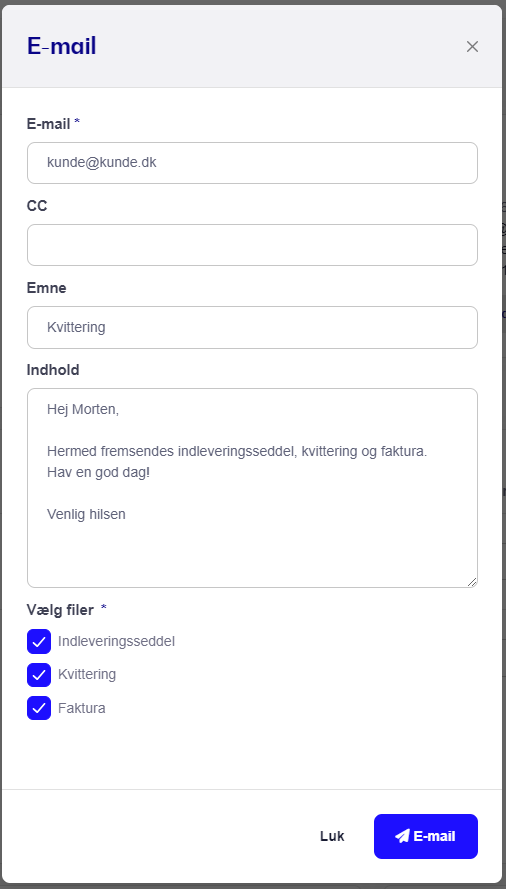506x889 pixels.
Task: Click inside the Indhold message text area
Action: click(x=252, y=488)
